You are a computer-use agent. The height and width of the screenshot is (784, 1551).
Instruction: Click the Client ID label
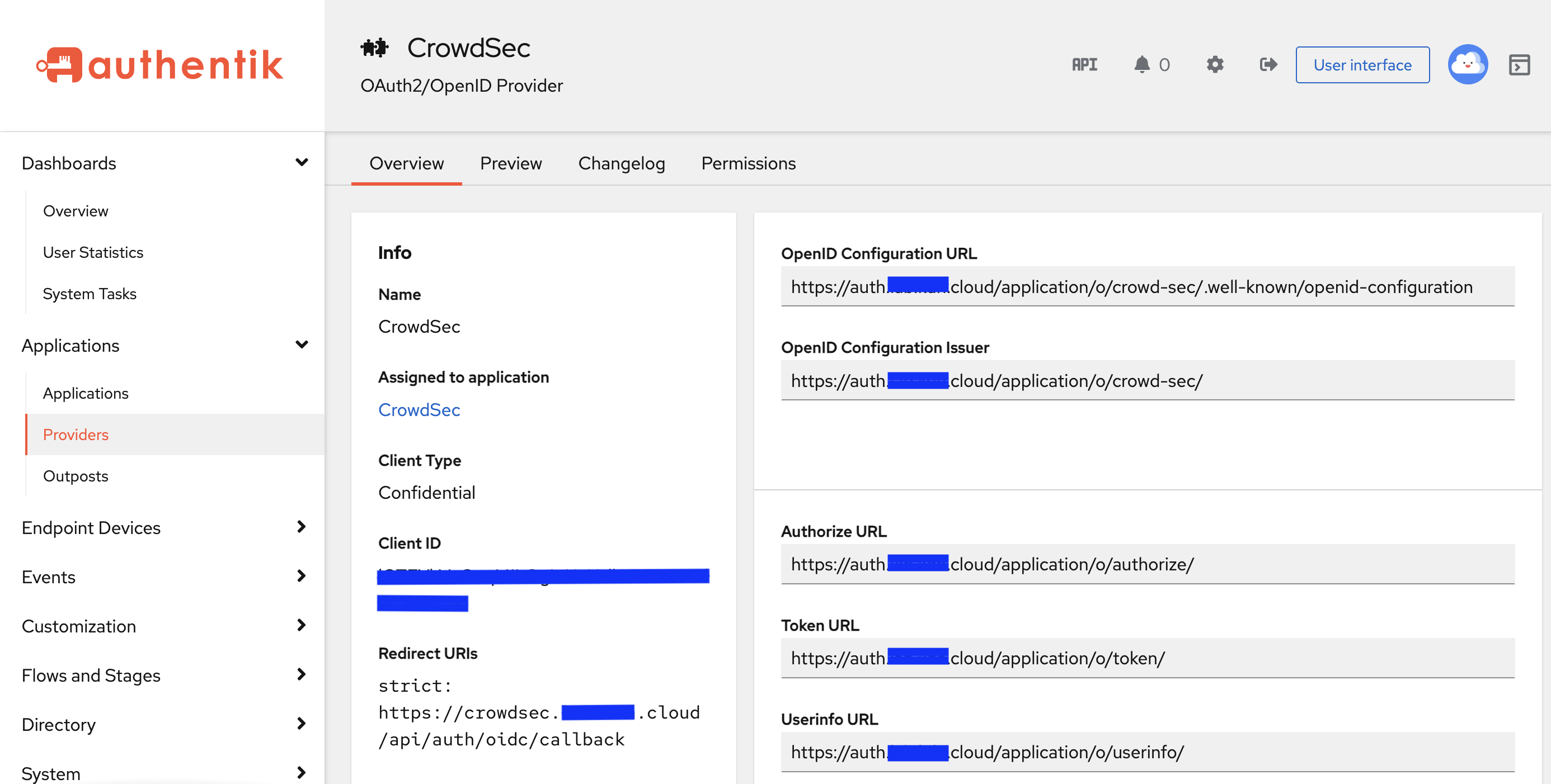[410, 544]
